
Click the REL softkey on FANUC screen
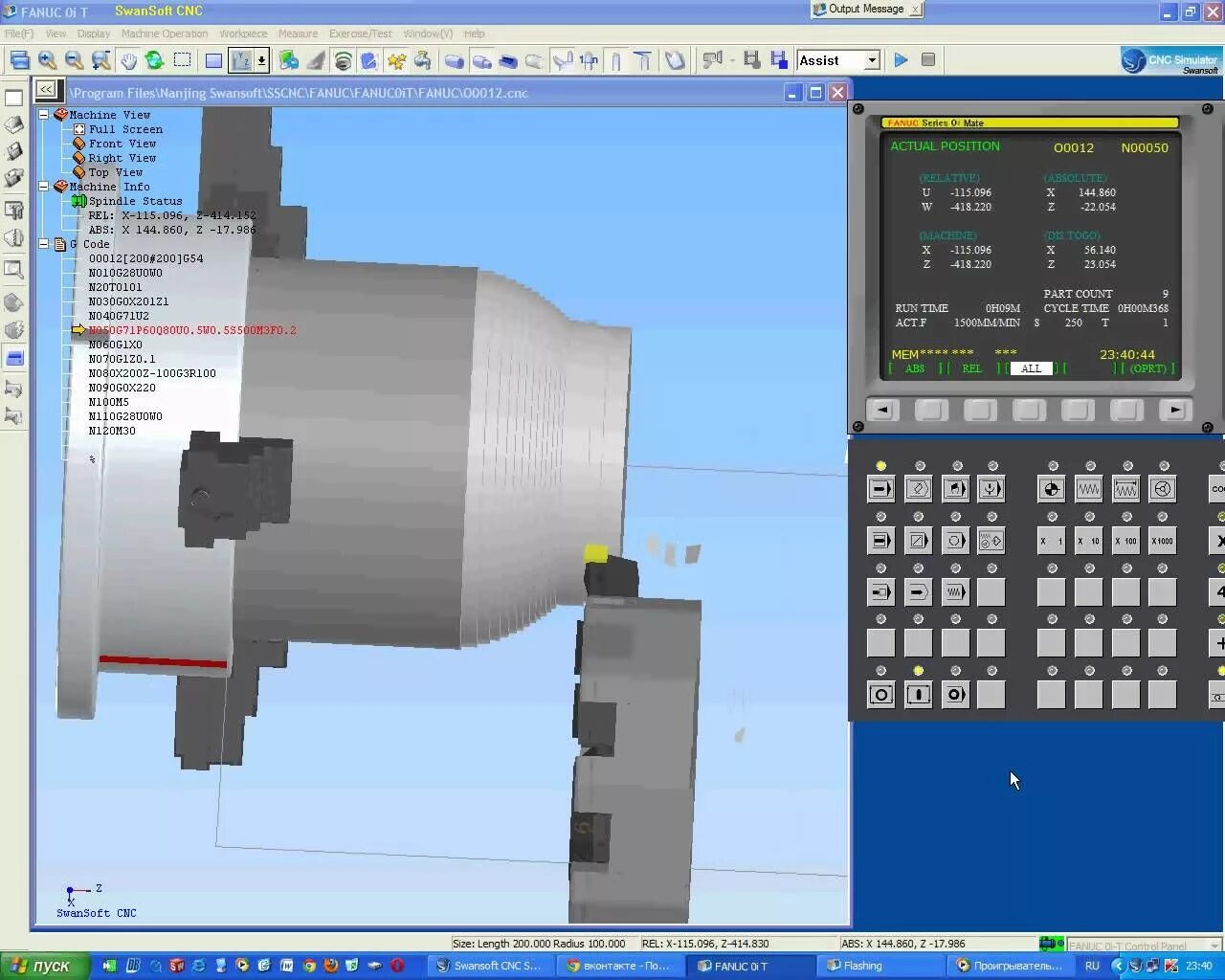[971, 368]
